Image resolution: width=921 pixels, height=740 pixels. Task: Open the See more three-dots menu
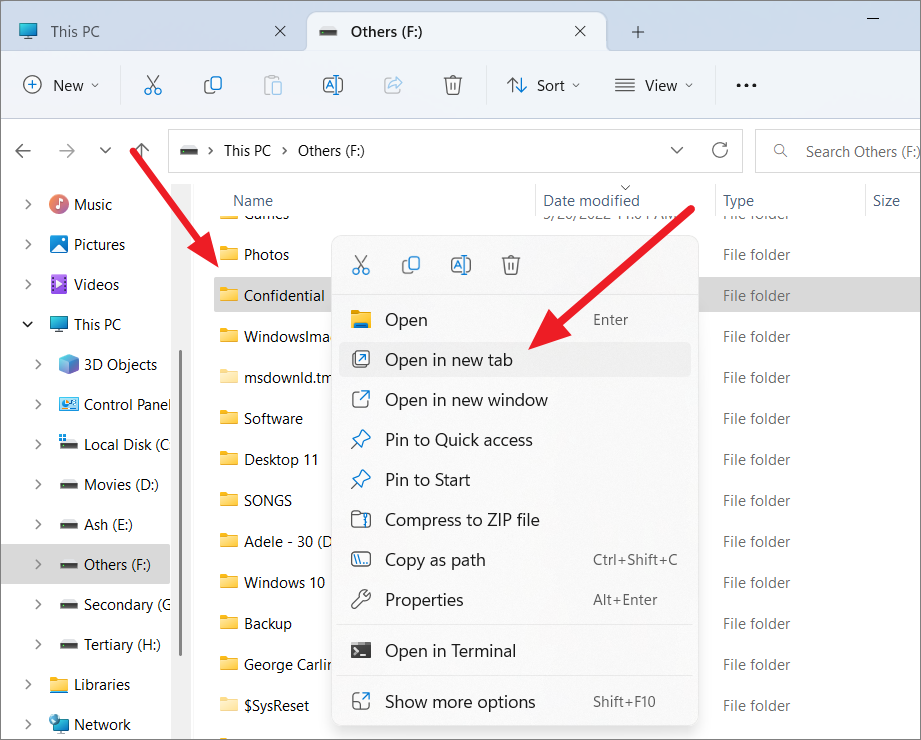click(x=746, y=86)
